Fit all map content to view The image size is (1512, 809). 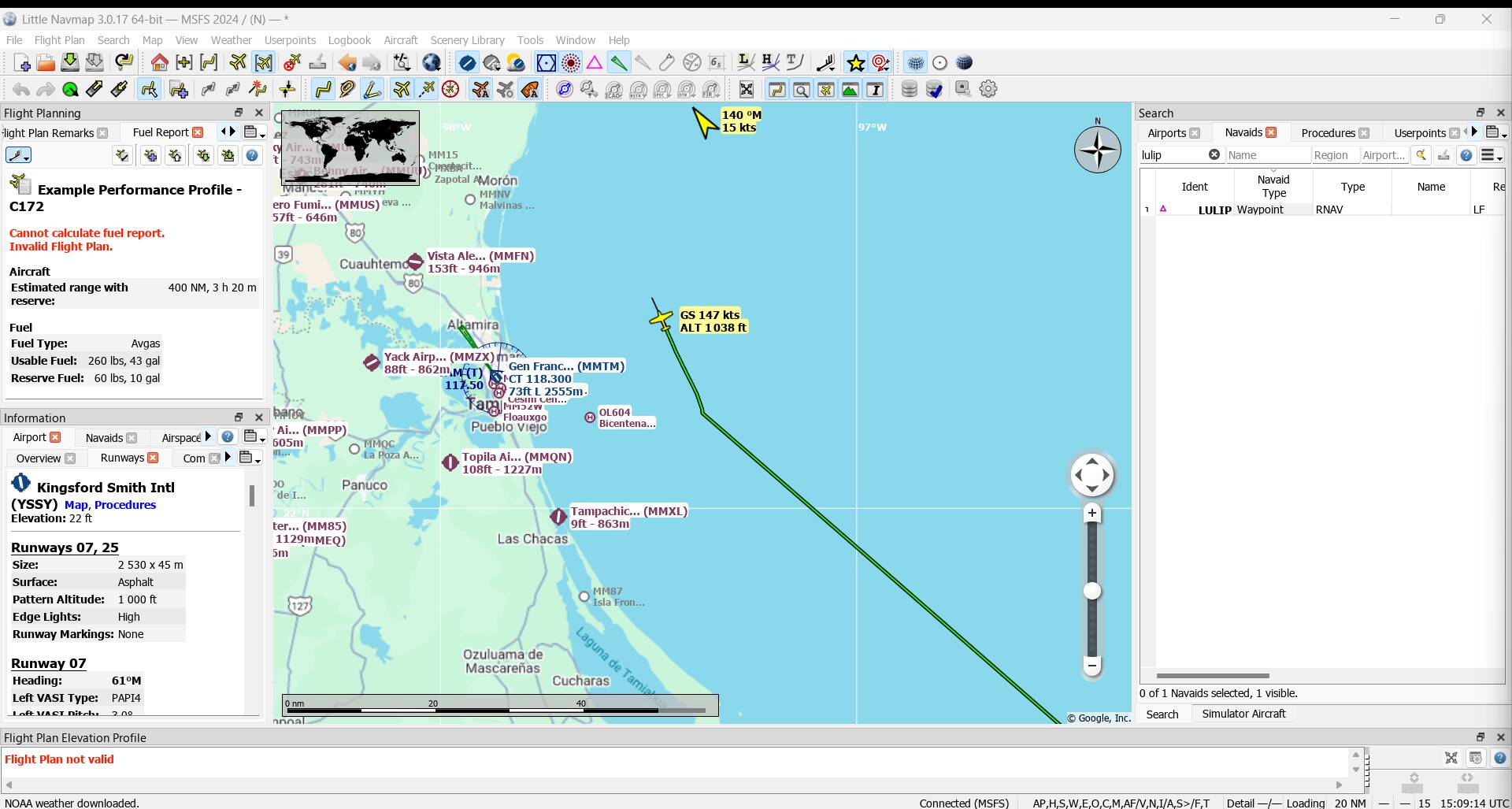[746, 90]
